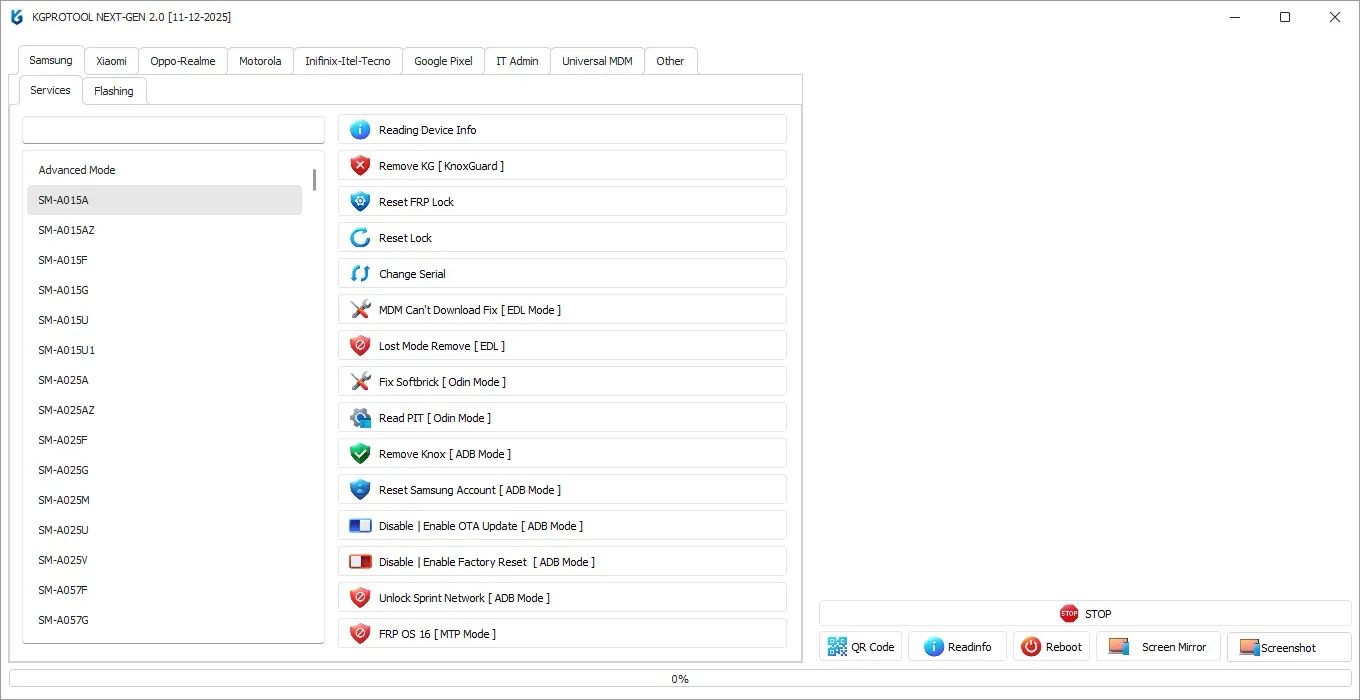
Task: Click the Remove KG KnoxGuard shield icon
Action: [x=360, y=166]
